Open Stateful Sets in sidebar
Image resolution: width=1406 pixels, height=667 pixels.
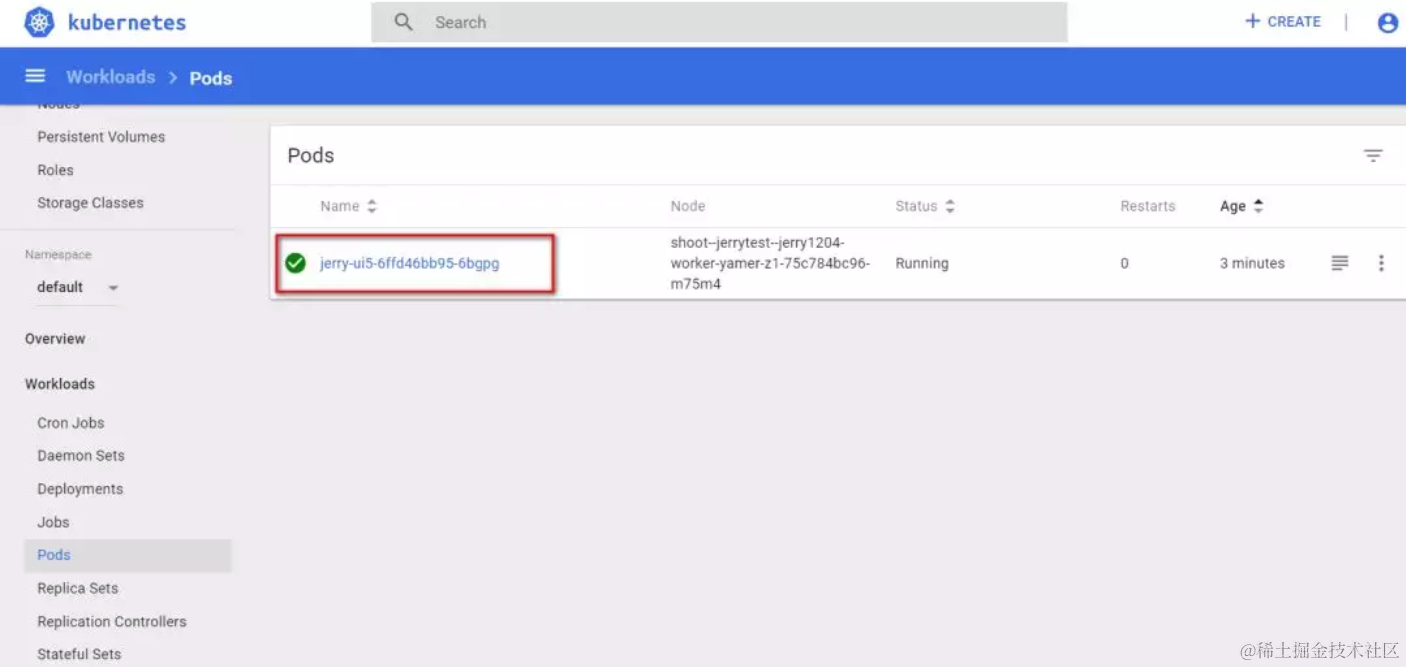(x=79, y=654)
